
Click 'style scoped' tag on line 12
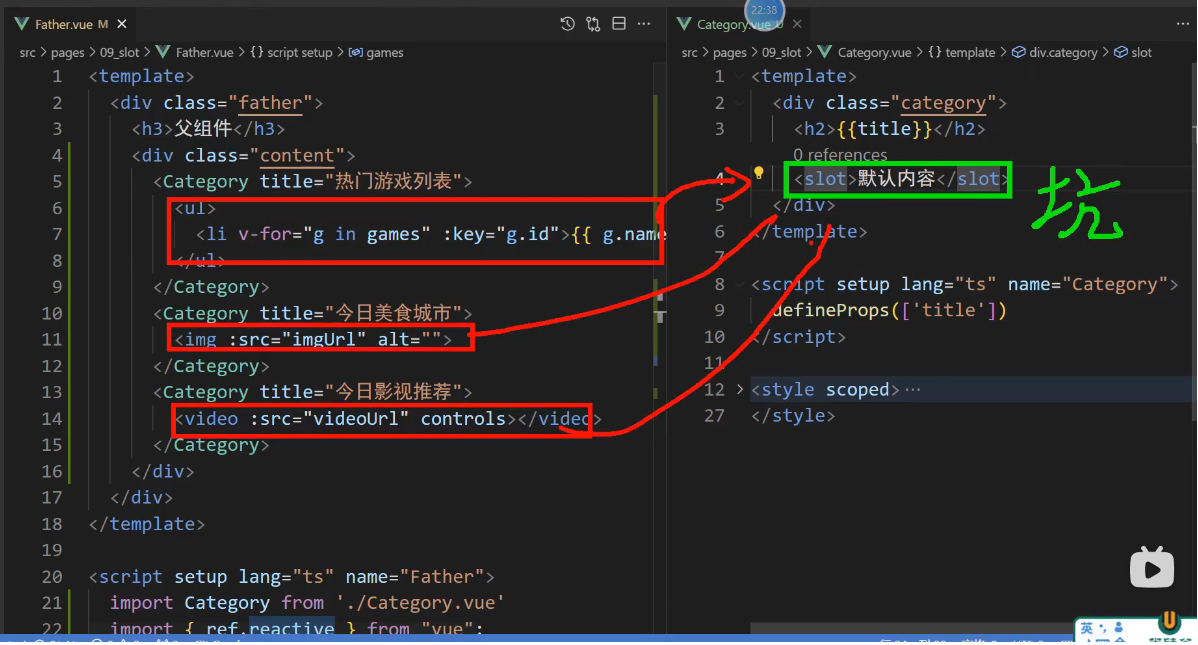click(825, 390)
